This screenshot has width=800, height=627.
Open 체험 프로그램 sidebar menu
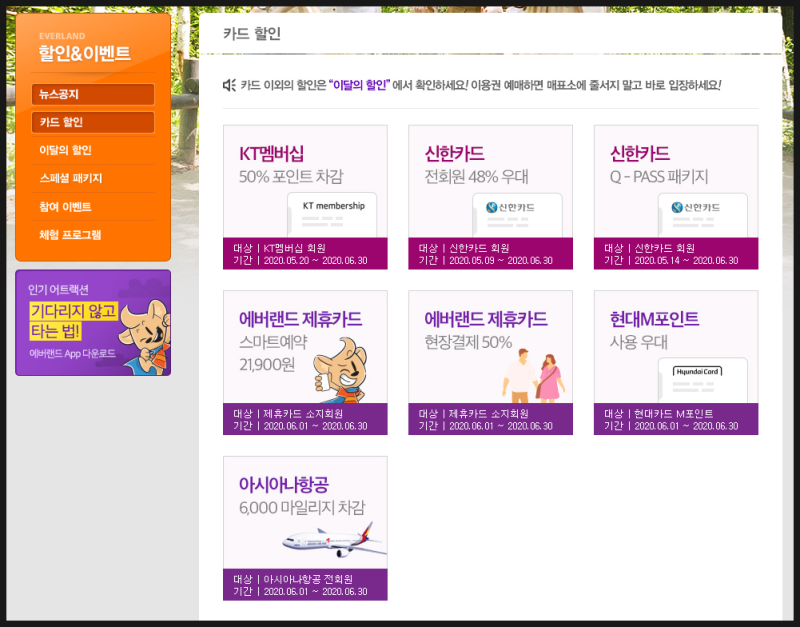pos(70,235)
